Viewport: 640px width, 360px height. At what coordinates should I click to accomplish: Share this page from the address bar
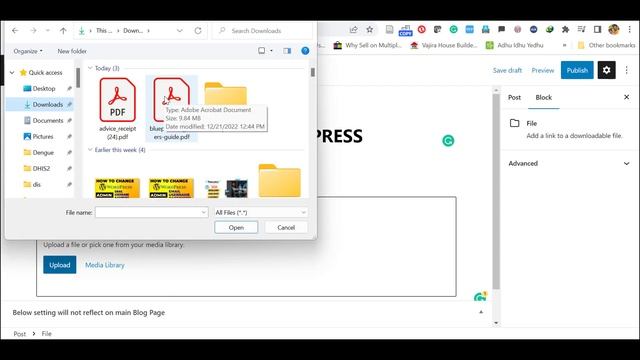(x=353, y=29)
